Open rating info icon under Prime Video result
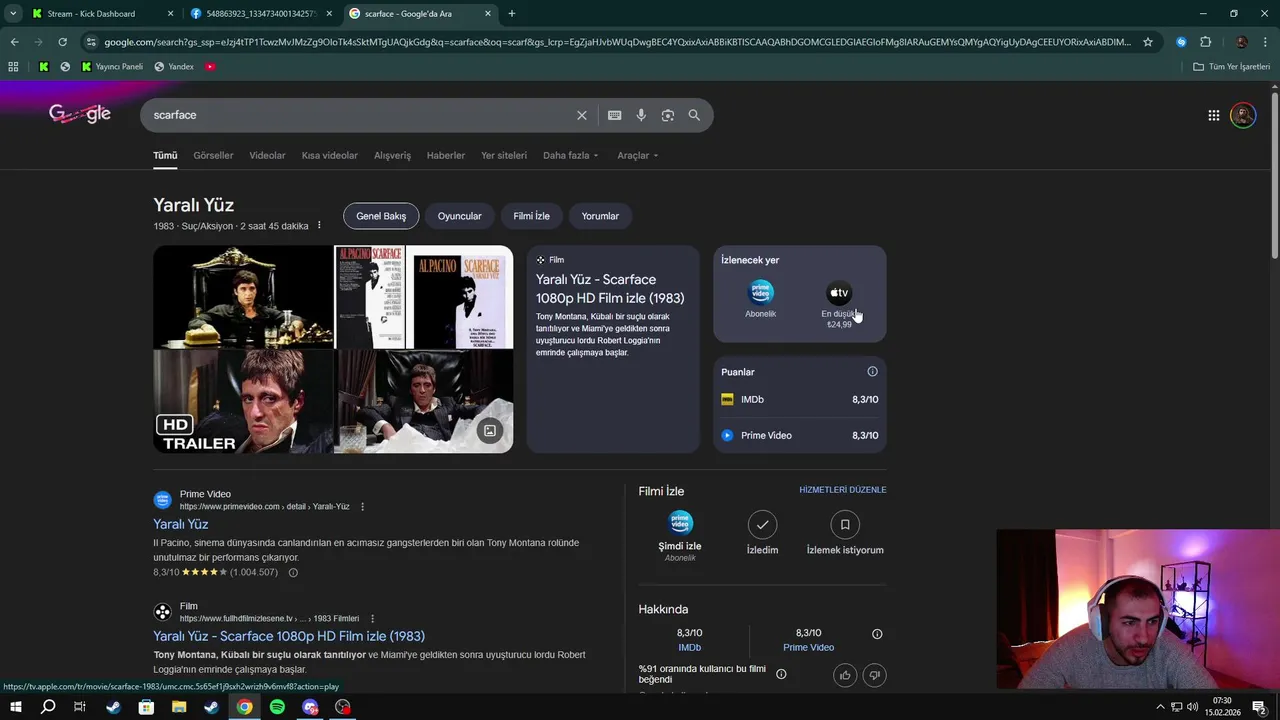1280x720 pixels. coord(293,573)
